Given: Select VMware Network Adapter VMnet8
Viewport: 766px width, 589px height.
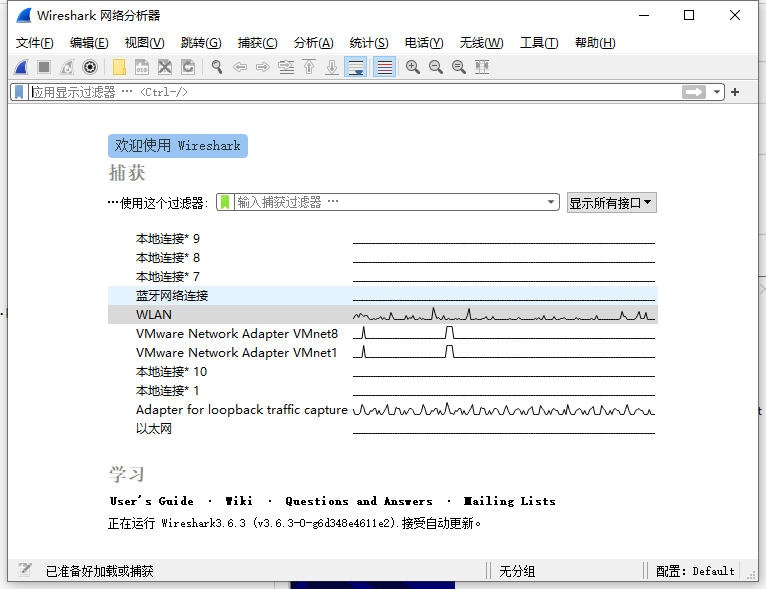Looking at the screenshot, I should (x=383, y=334).
